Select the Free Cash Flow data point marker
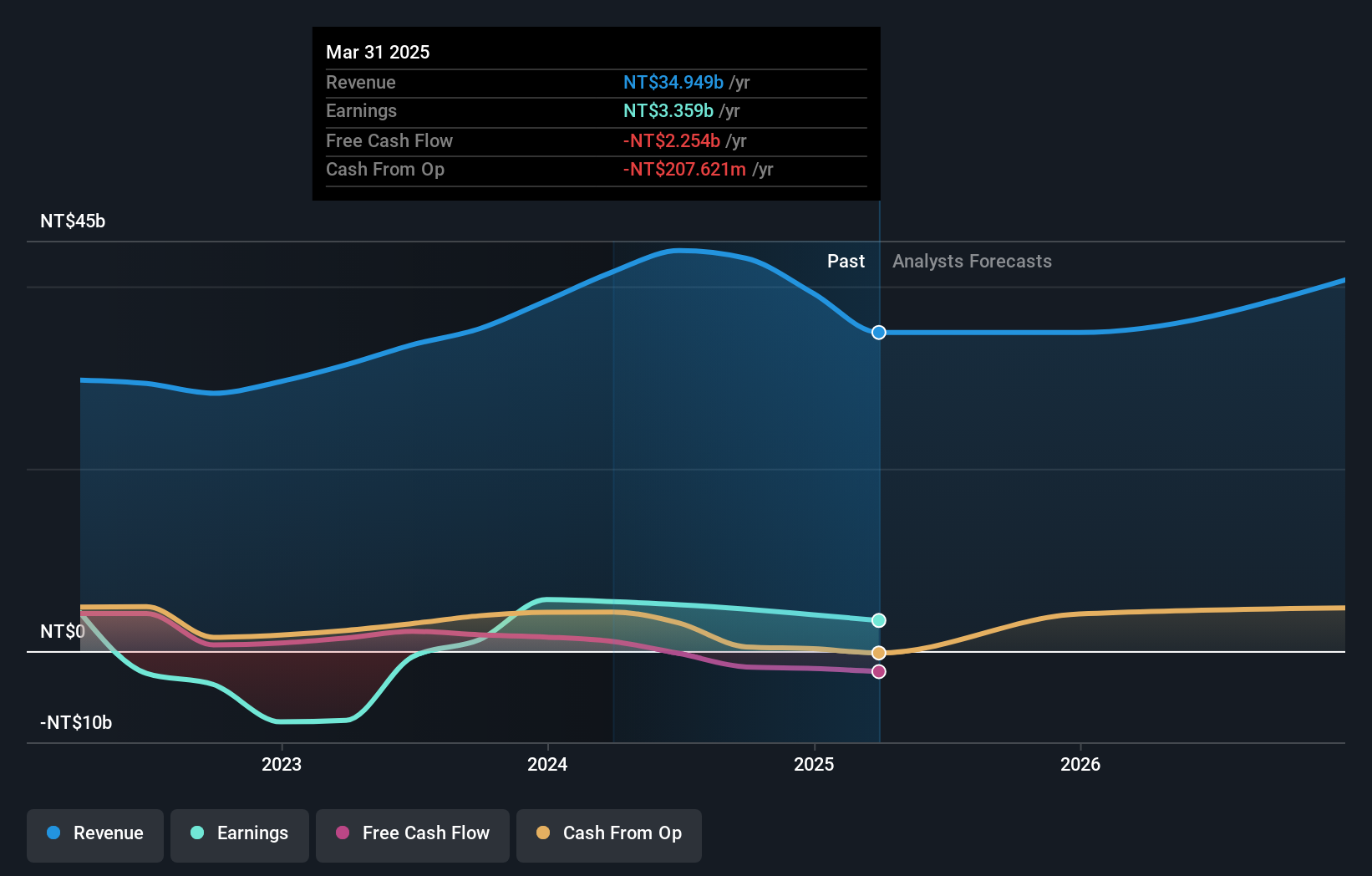The width and height of the screenshot is (1372, 876). 879,672
